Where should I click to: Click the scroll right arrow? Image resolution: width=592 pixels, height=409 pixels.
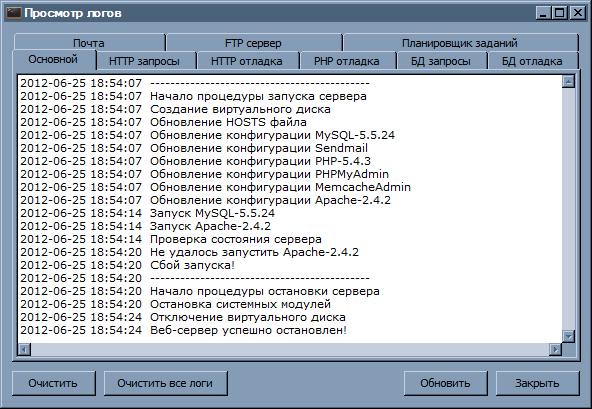coord(555,349)
